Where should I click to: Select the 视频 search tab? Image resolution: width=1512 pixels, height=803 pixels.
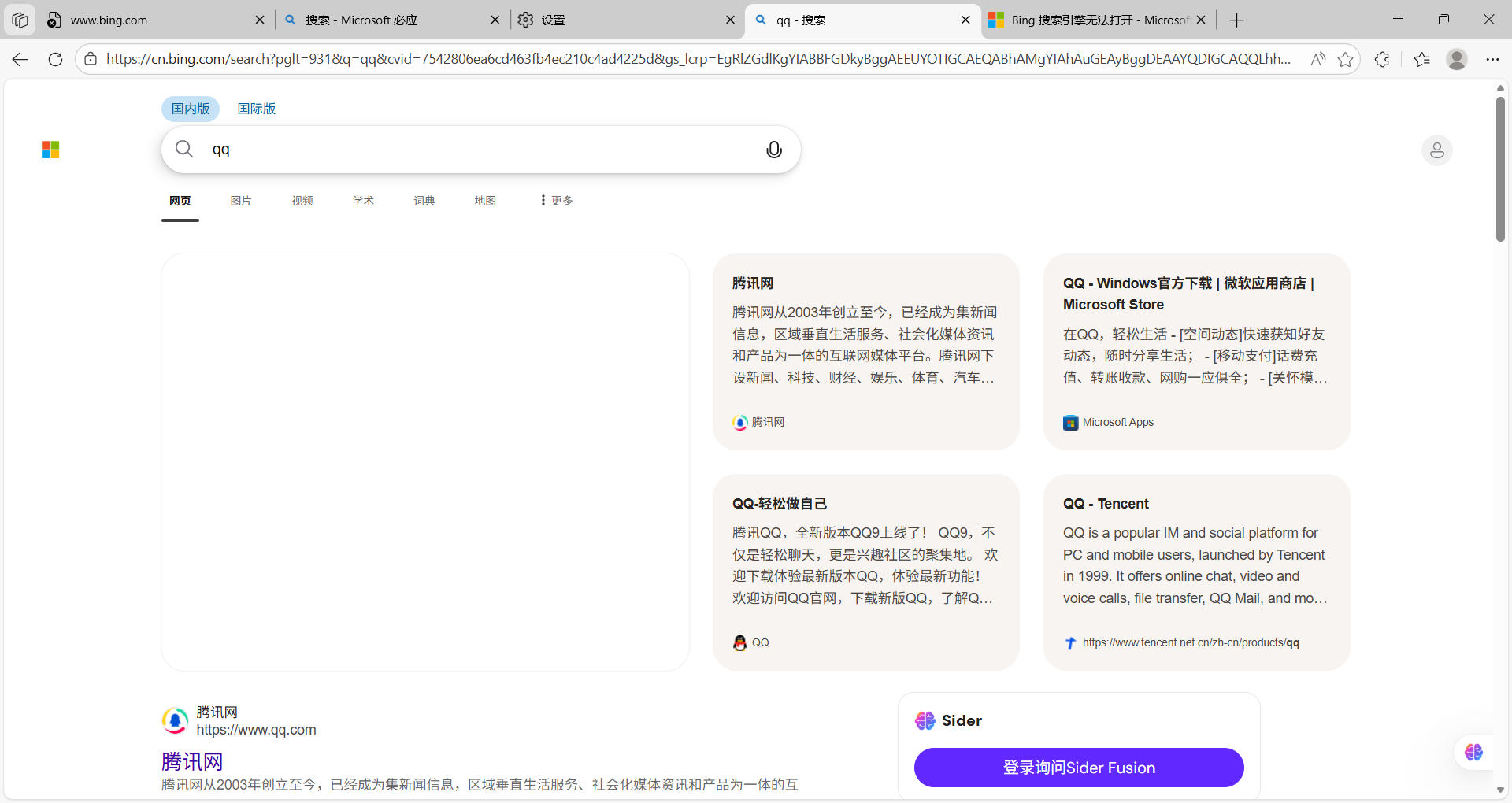pyautogui.click(x=302, y=201)
